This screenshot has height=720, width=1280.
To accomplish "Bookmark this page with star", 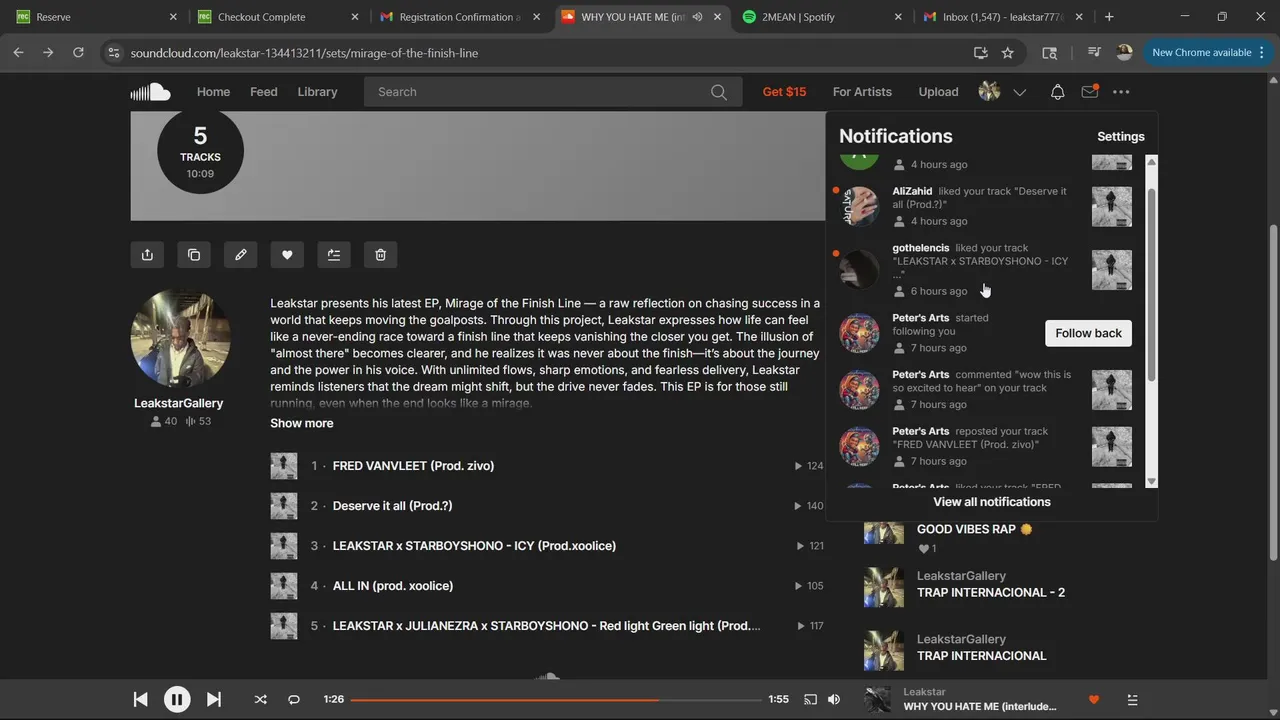I will [1008, 53].
